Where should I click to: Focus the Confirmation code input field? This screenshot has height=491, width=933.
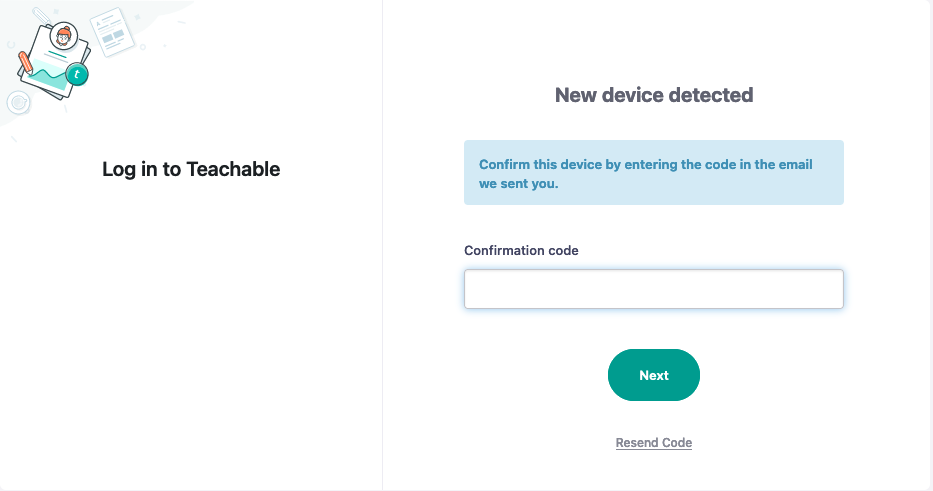(653, 289)
